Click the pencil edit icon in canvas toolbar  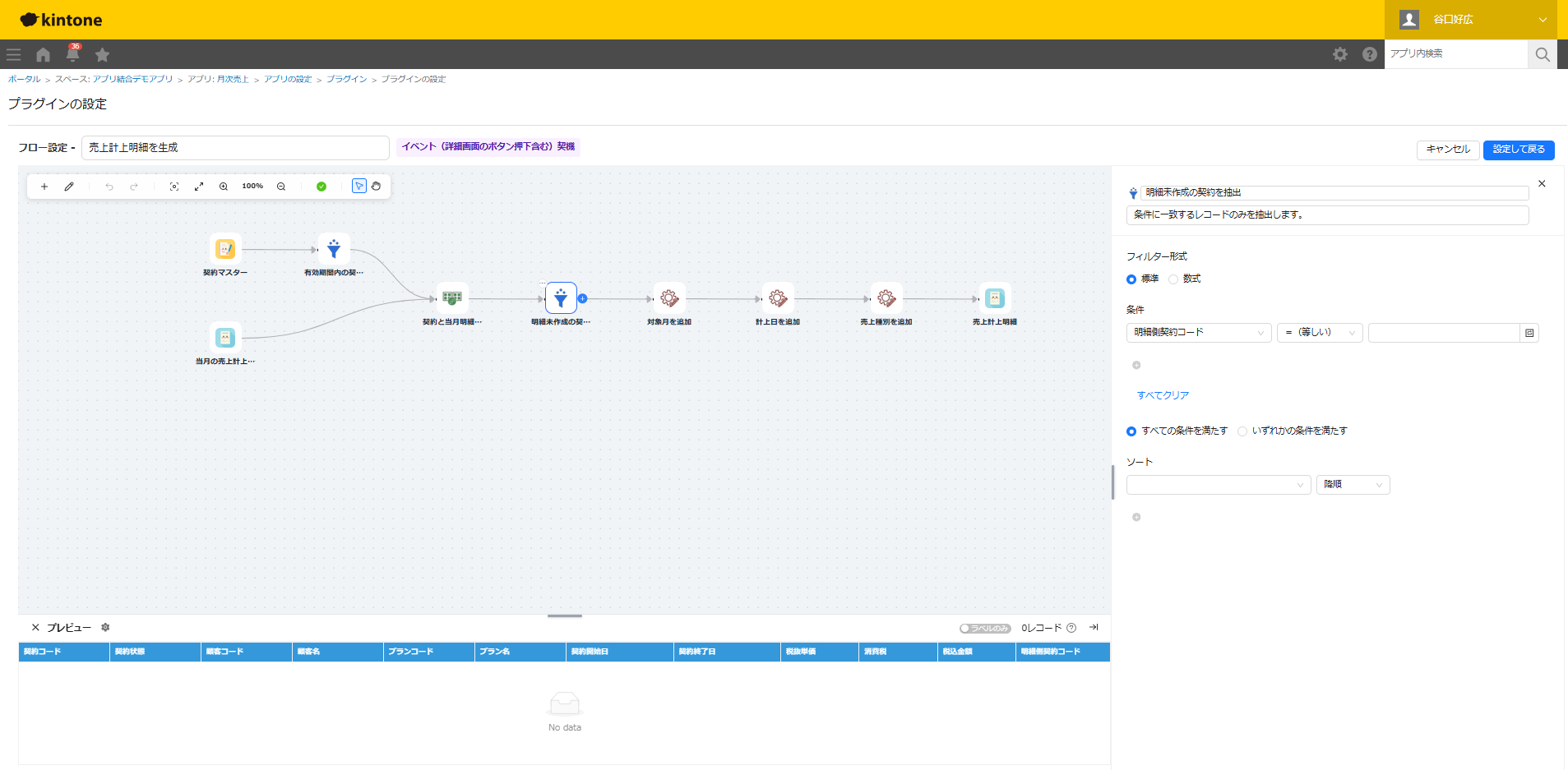click(x=69, y=187)
